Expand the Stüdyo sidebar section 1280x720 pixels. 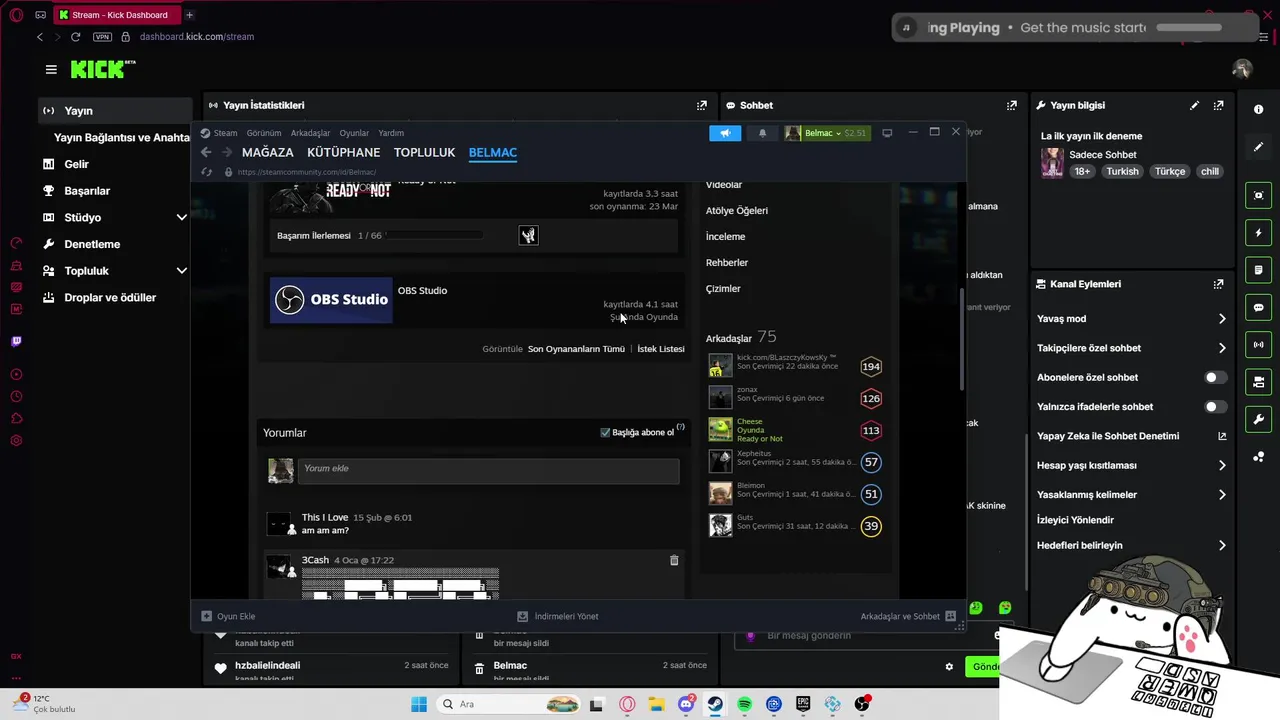coord(181,217)
